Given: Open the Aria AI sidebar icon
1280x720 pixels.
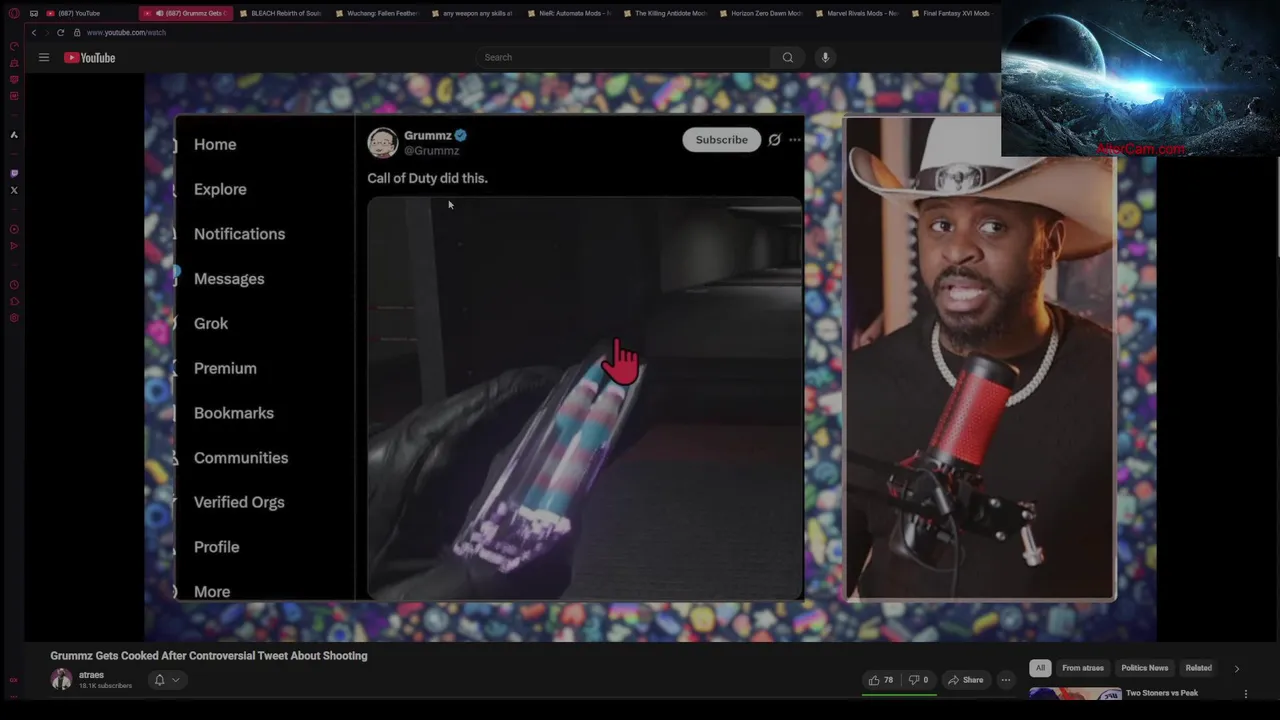Looking at the screenshot, I should pos(14,135).
